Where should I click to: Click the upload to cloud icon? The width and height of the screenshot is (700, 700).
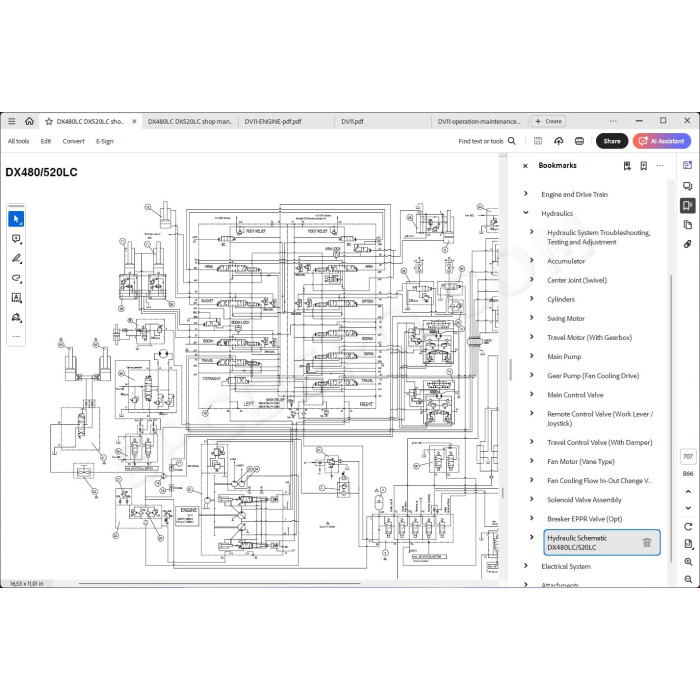558,141
